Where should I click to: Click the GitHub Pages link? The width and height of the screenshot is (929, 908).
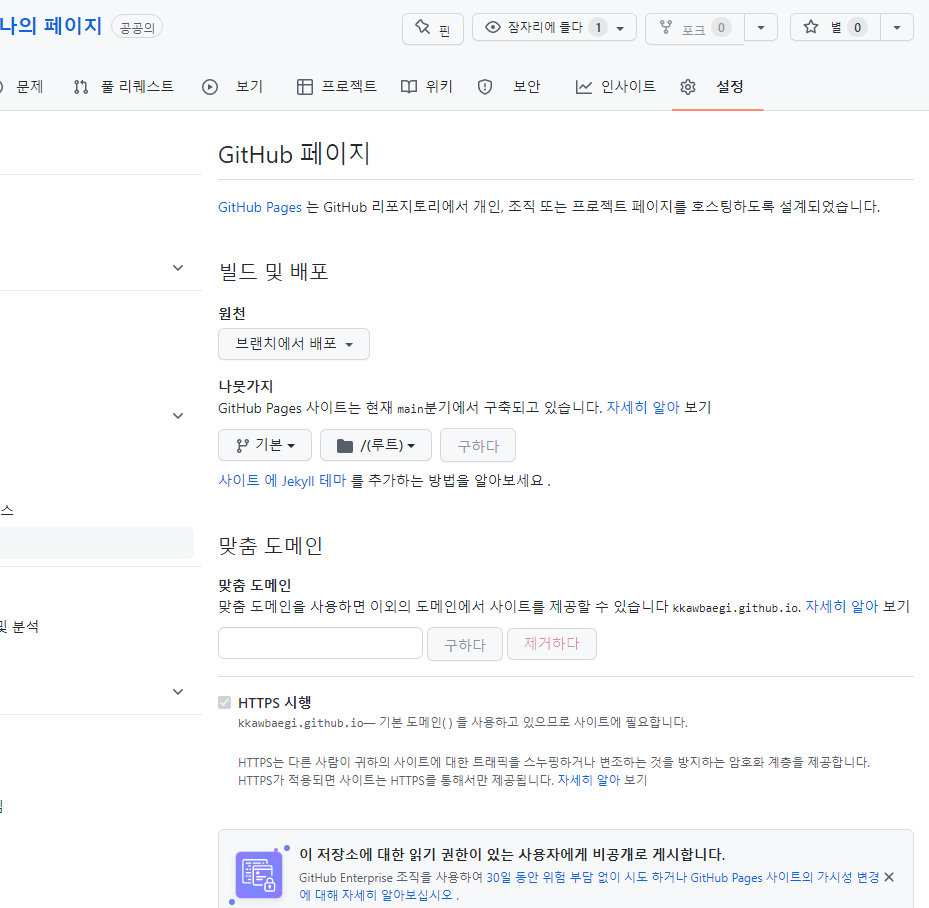pos(260,207)
